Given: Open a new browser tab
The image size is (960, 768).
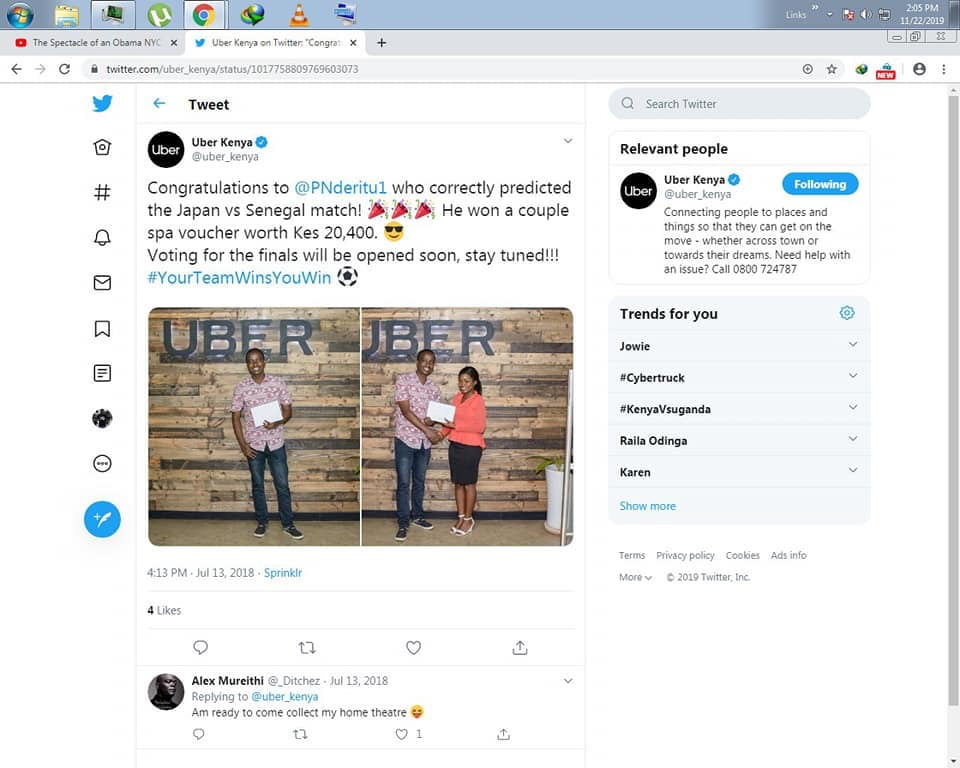Looking at the screenshot, I should click(381, 43).
